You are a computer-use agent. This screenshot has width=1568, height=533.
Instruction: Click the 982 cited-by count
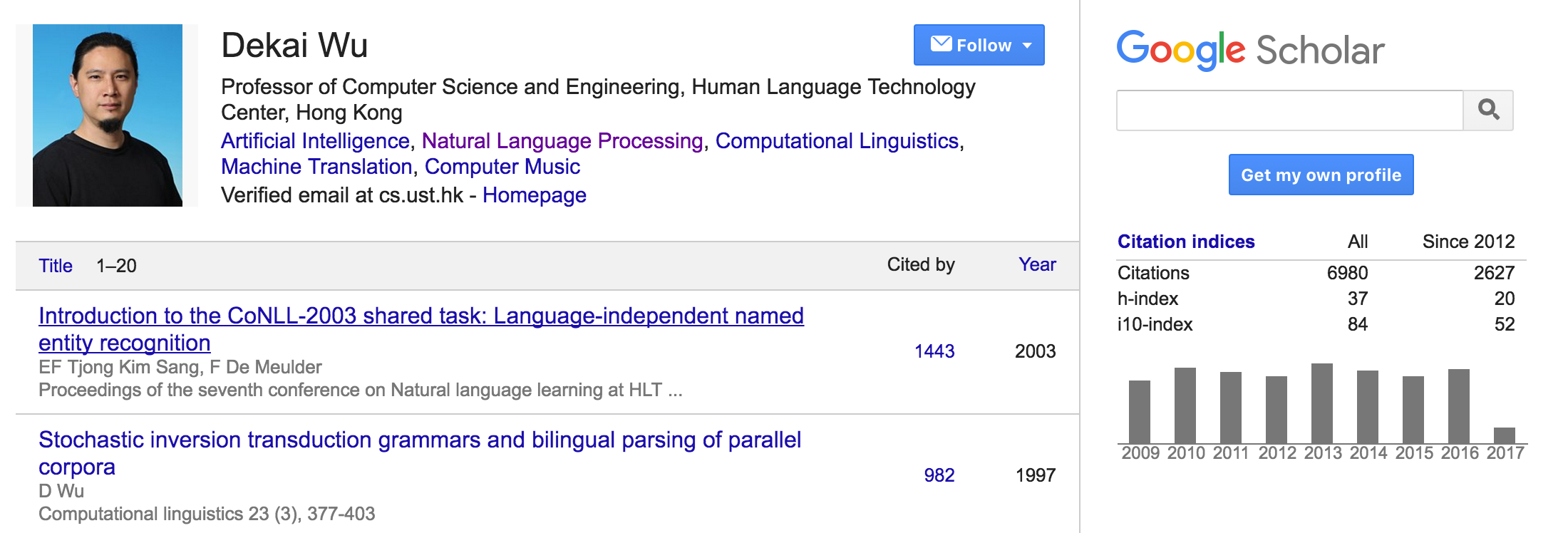pos(939,475)
